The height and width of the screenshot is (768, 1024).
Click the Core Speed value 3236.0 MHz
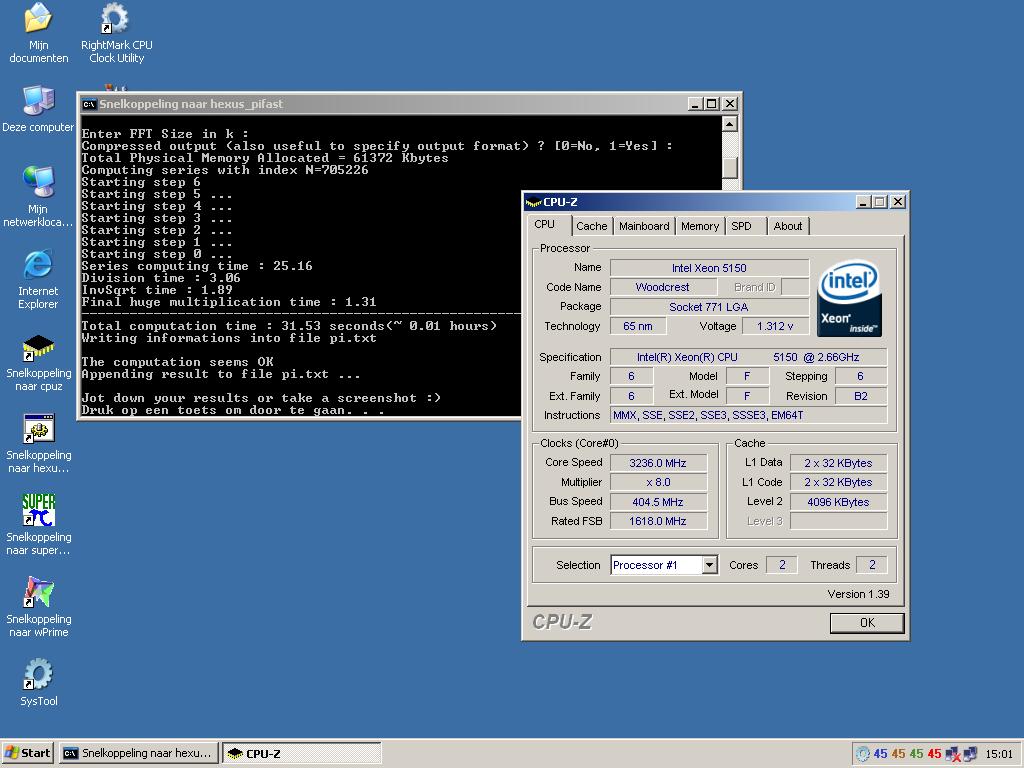(658, 463)
